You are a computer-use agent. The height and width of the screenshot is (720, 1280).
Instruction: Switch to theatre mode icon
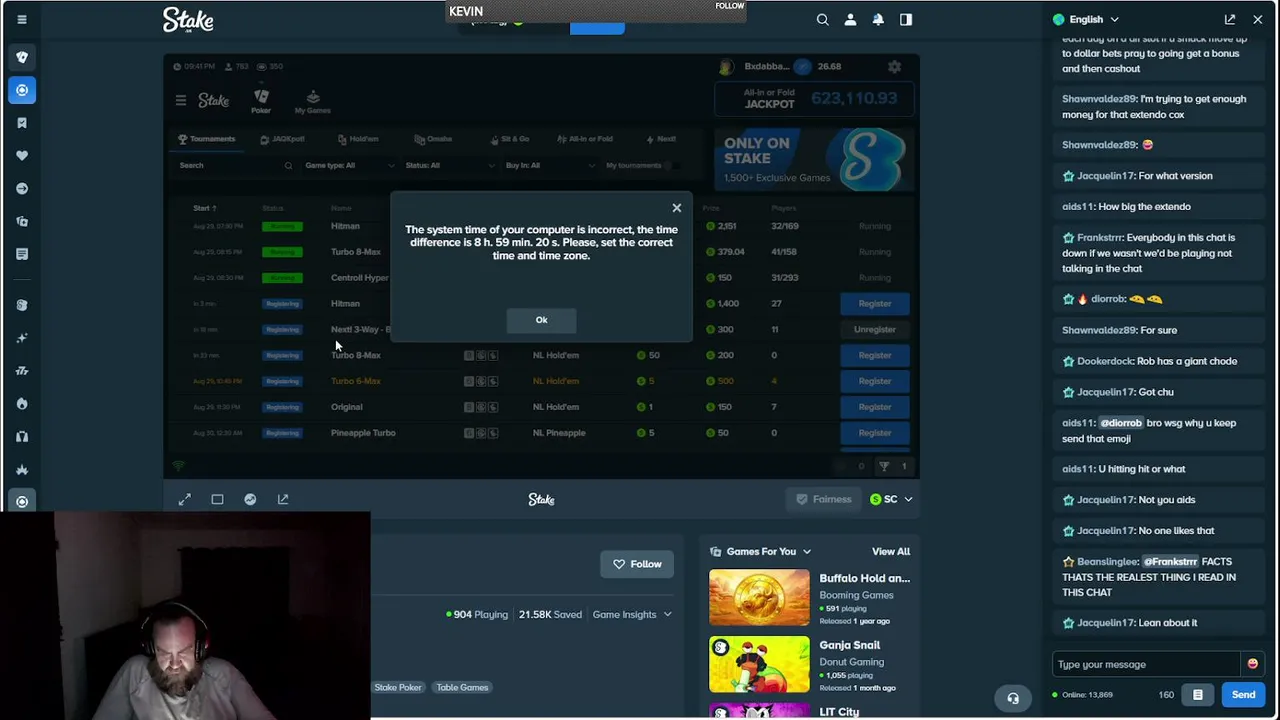[x=217, y=499]
